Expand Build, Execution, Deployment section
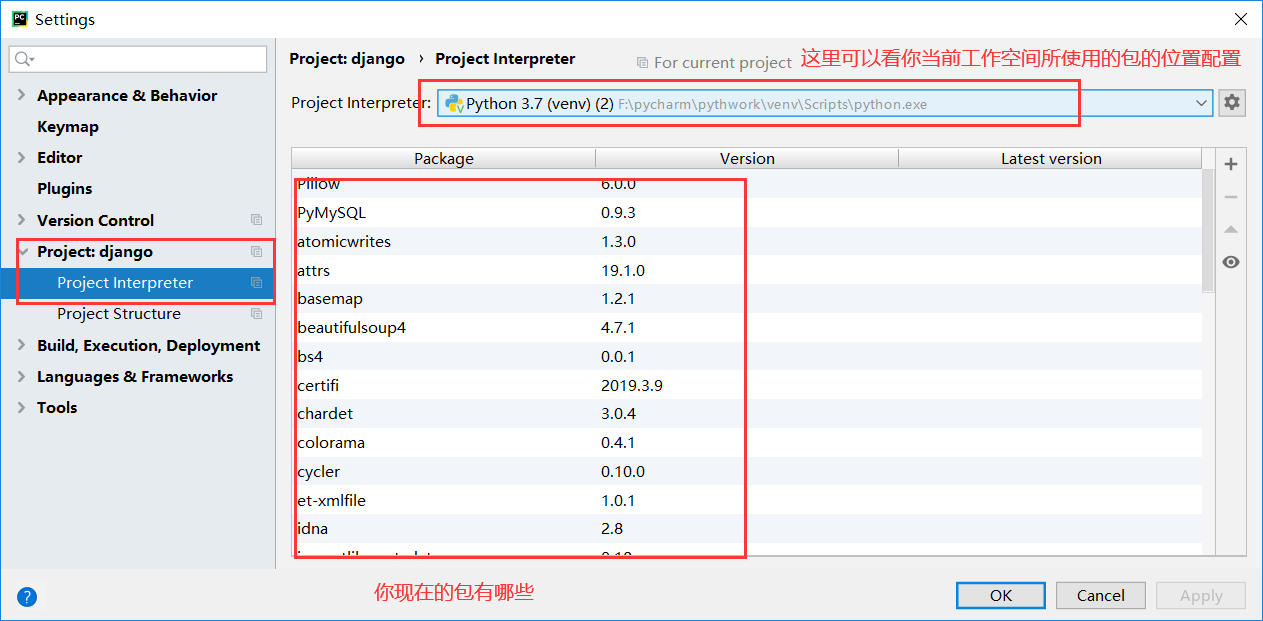The height and width of the screenshot is (621, 1263). [x=20, y=344]
